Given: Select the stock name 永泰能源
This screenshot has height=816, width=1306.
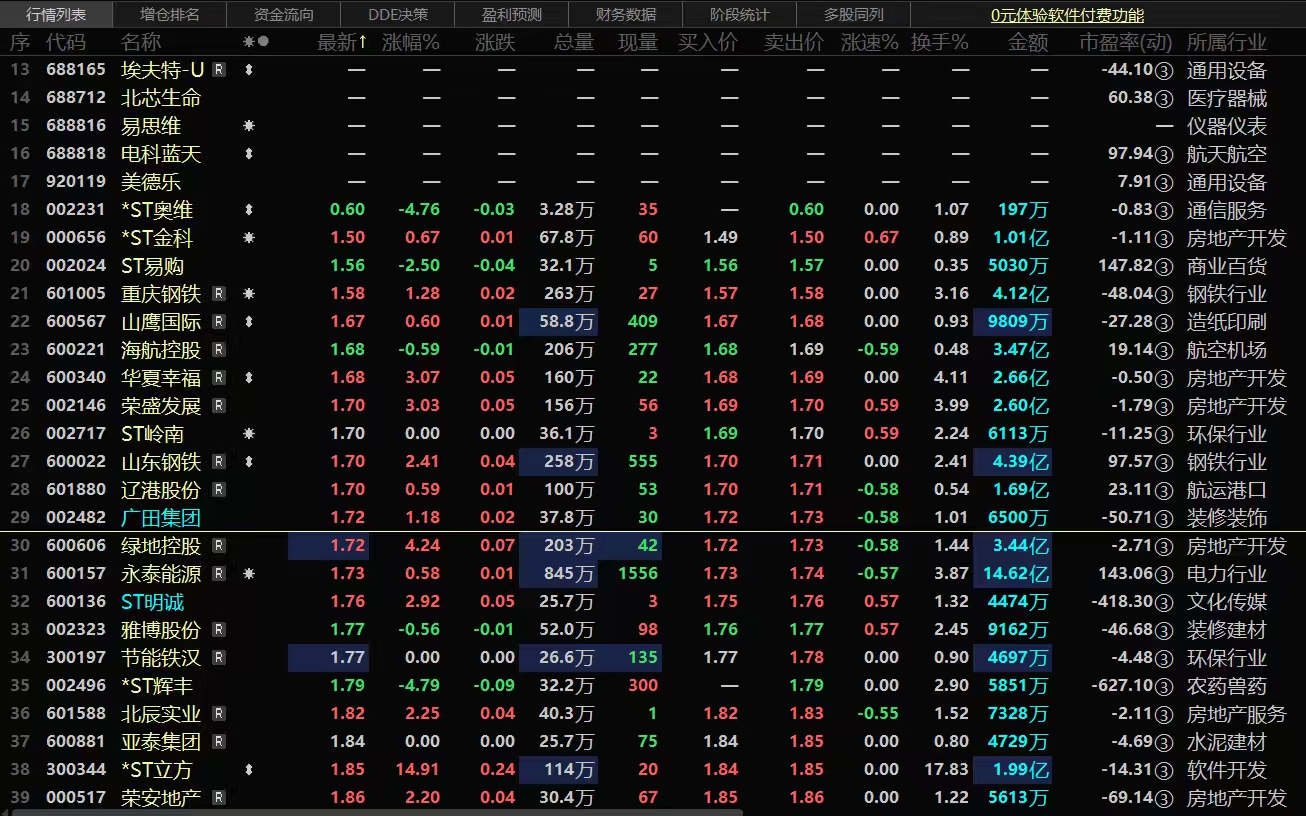Looking at the screenshot, I should pyautogui.click(x=161, y=574).
